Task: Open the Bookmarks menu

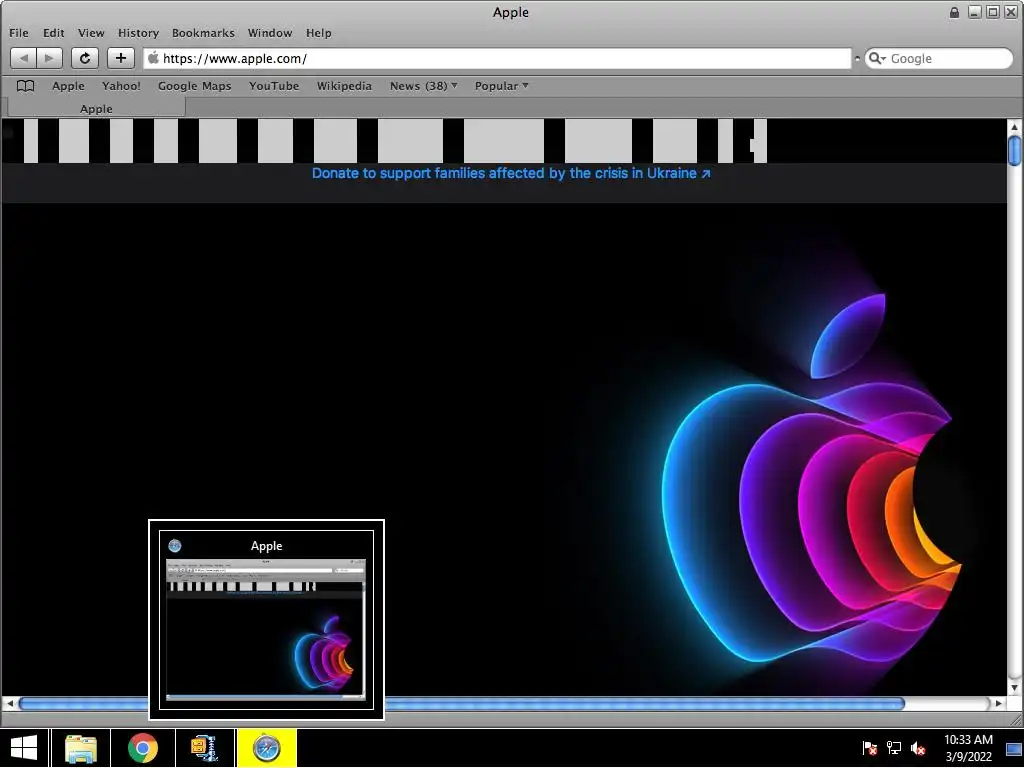Action: [203, 33]
